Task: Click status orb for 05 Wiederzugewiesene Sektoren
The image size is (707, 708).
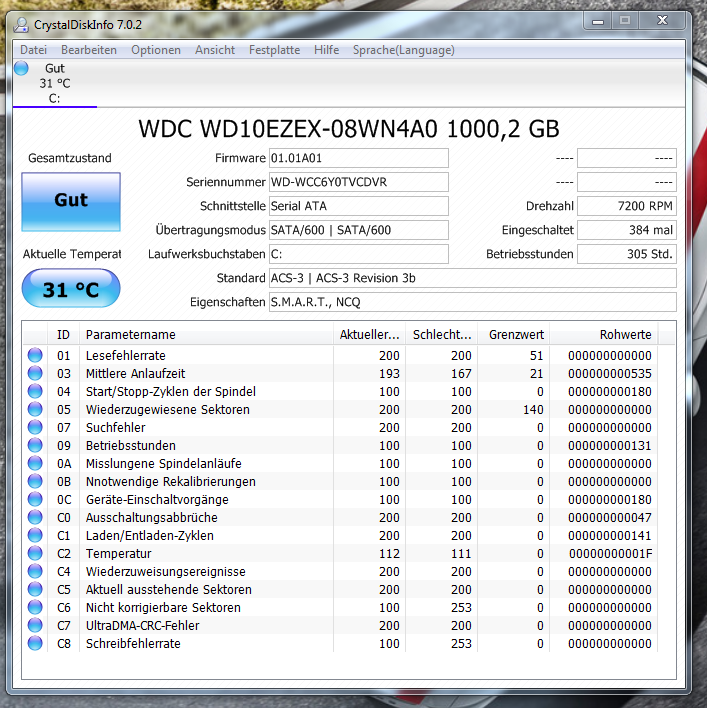Action: [35, 409]
